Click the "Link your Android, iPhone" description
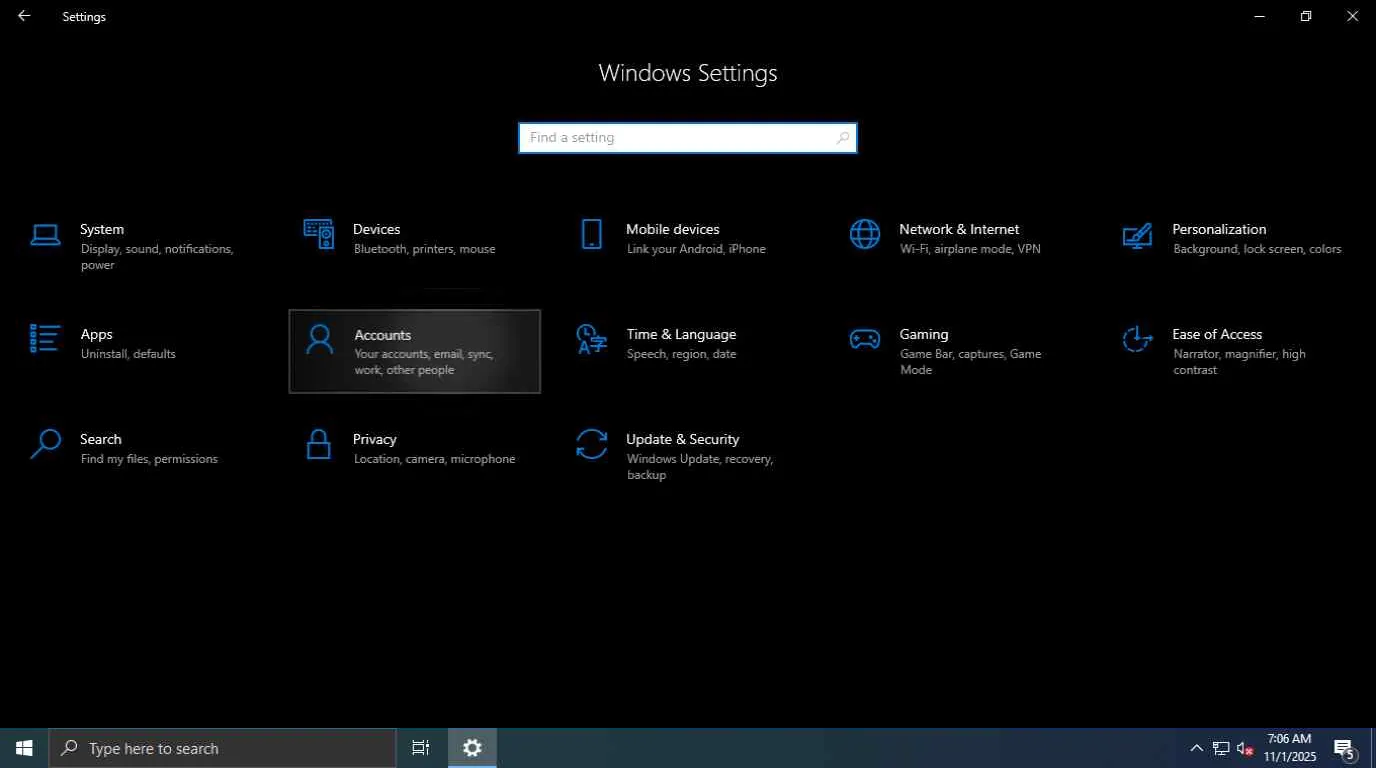 pos(696,249)
